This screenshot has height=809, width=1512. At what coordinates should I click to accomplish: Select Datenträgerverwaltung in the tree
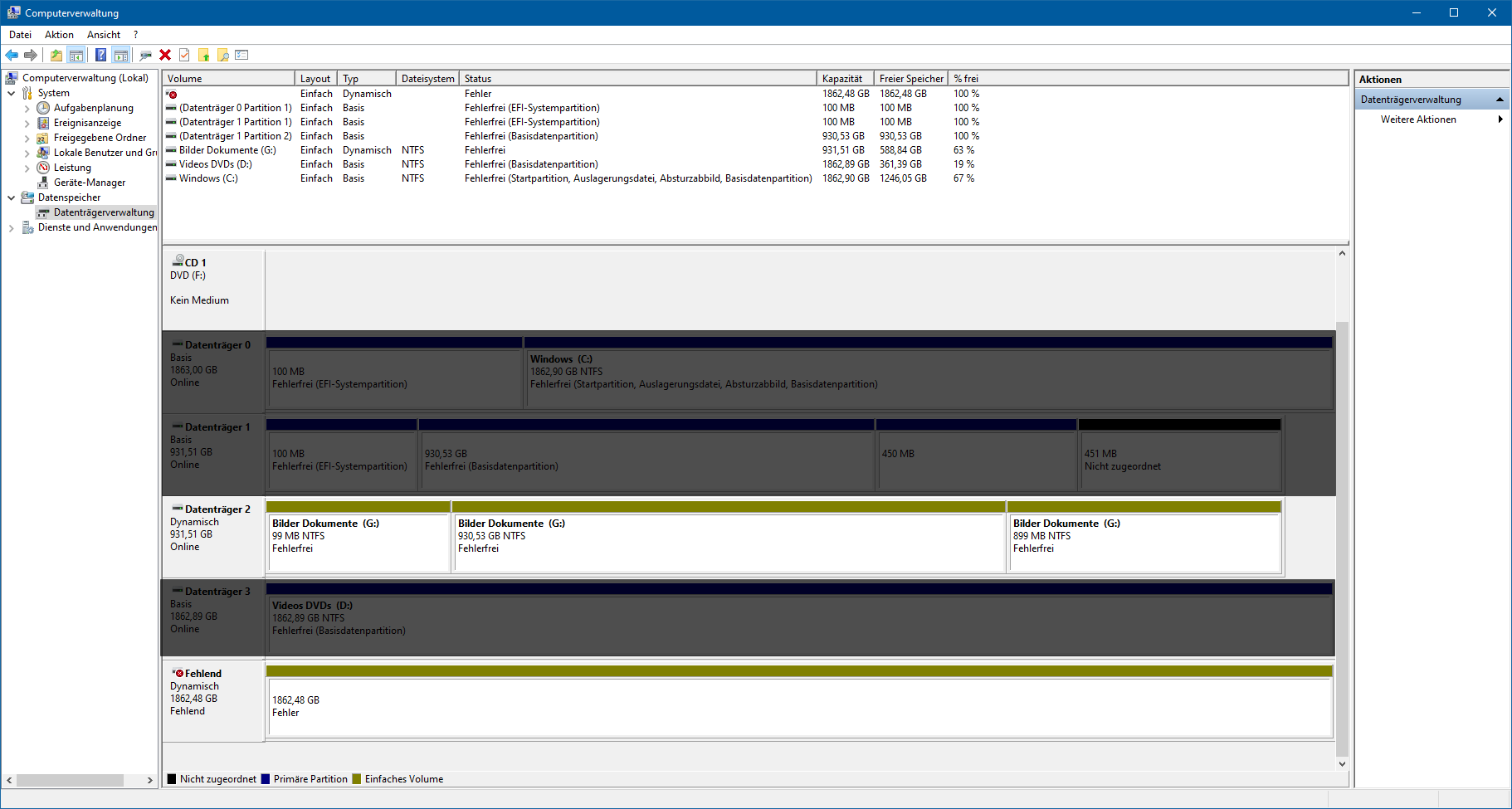(104, 212)
